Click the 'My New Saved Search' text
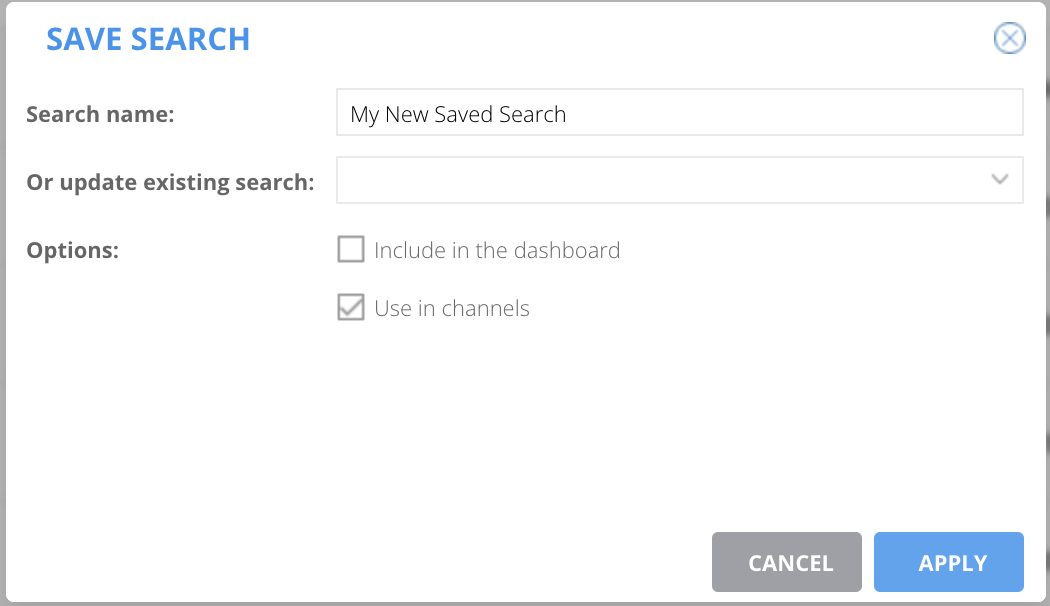This screenshot has height=606, width=1050. [458, 115]
